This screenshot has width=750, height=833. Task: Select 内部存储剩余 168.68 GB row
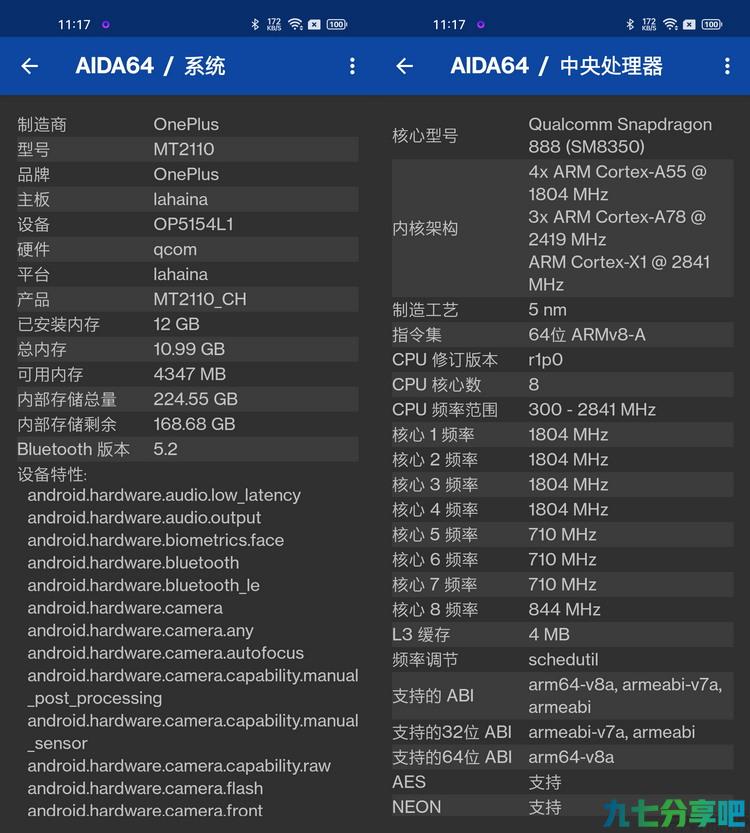click(x=188, y=424)
